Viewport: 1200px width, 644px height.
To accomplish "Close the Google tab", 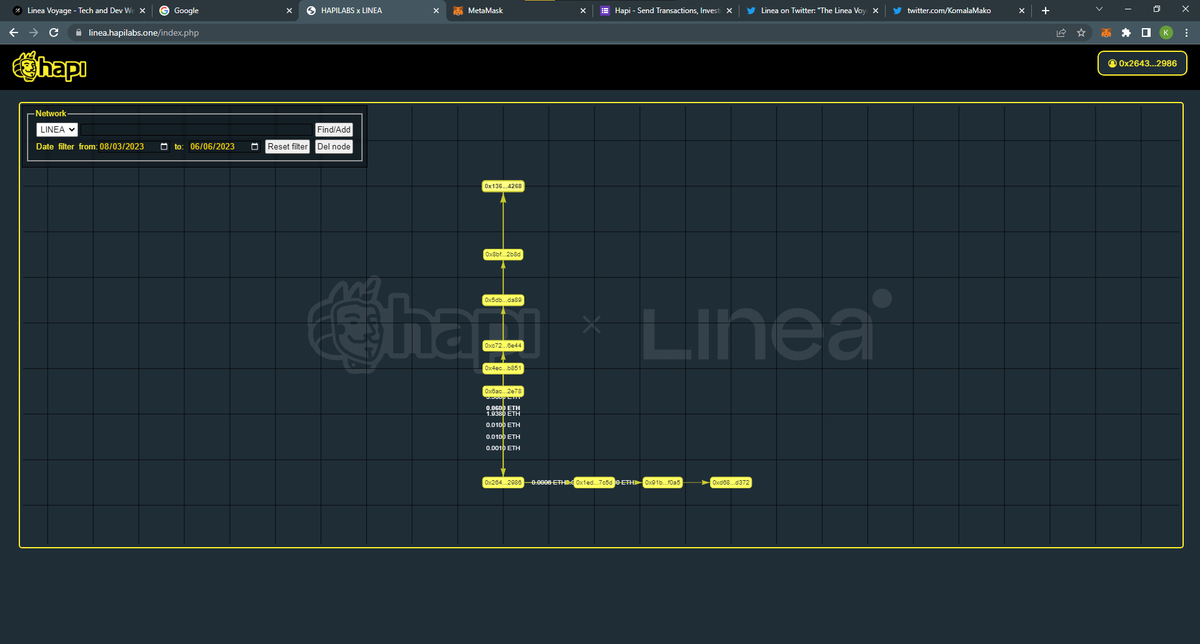I will (x=289, y=10).
